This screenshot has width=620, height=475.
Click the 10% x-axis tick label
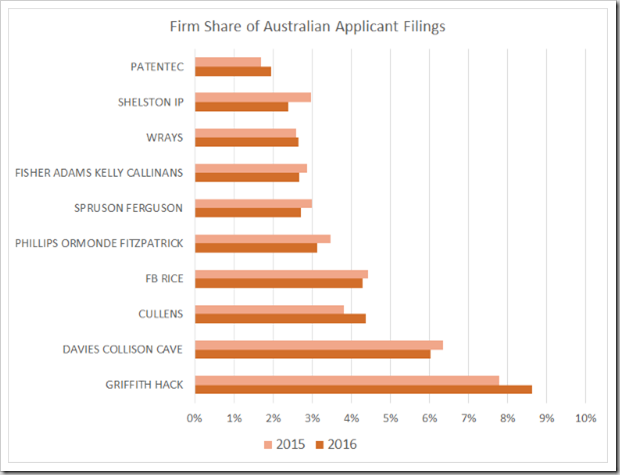click(586, 418)
